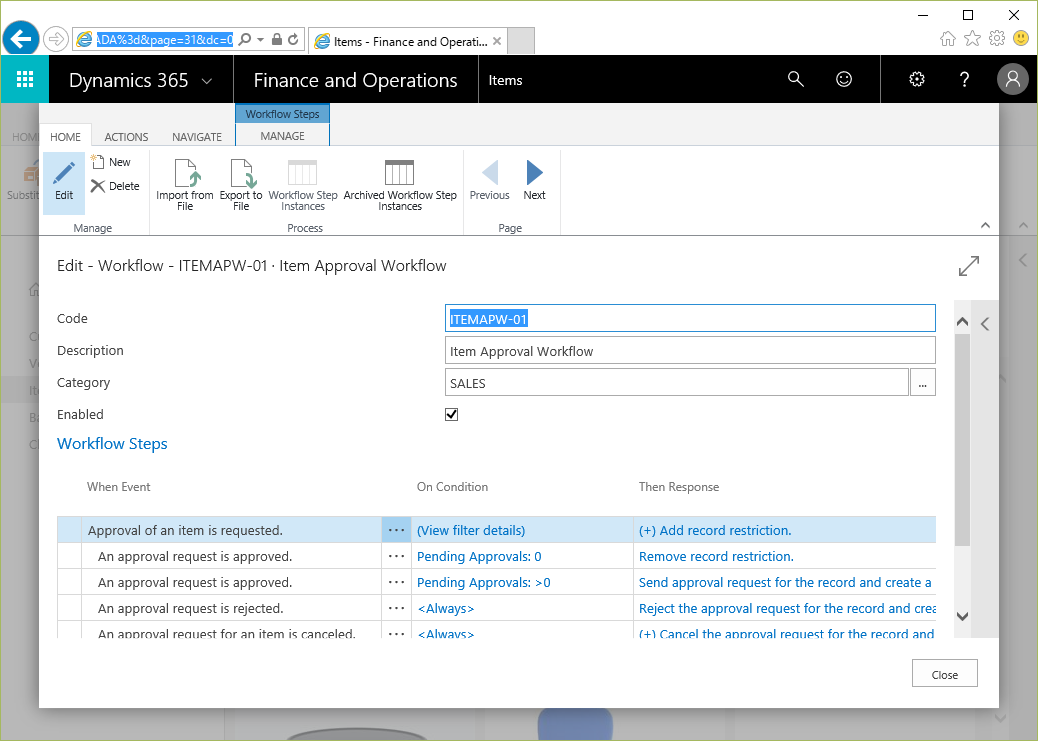
Task: Collapse the ribbon with the chevron
Action: point(985,225)
